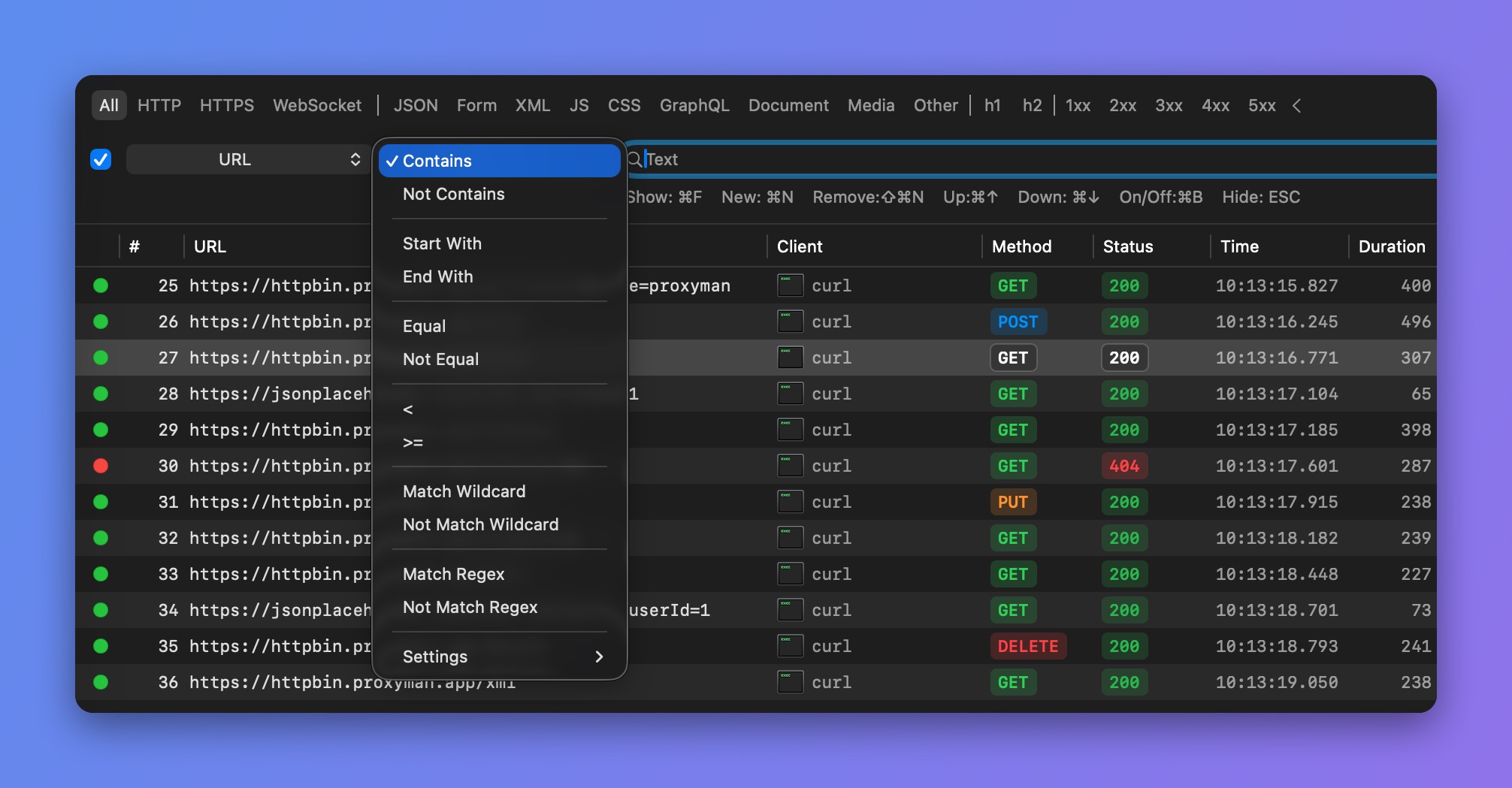Screen dimensions: 1512x788
Task: Click the red status dot of row 30
Action: point(101,466)
